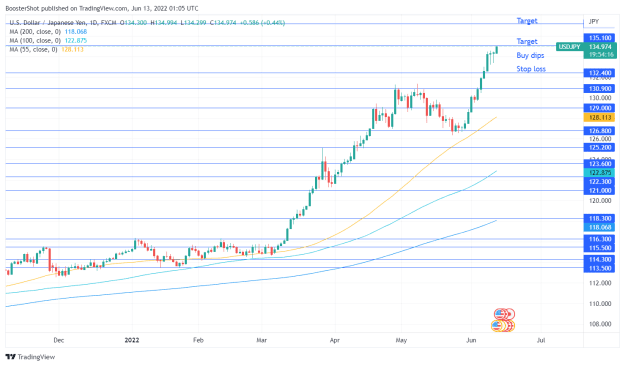Screen dimensions: 625x366
Task: Click the 112.000 price axis tick
Action: click(599, 283)
